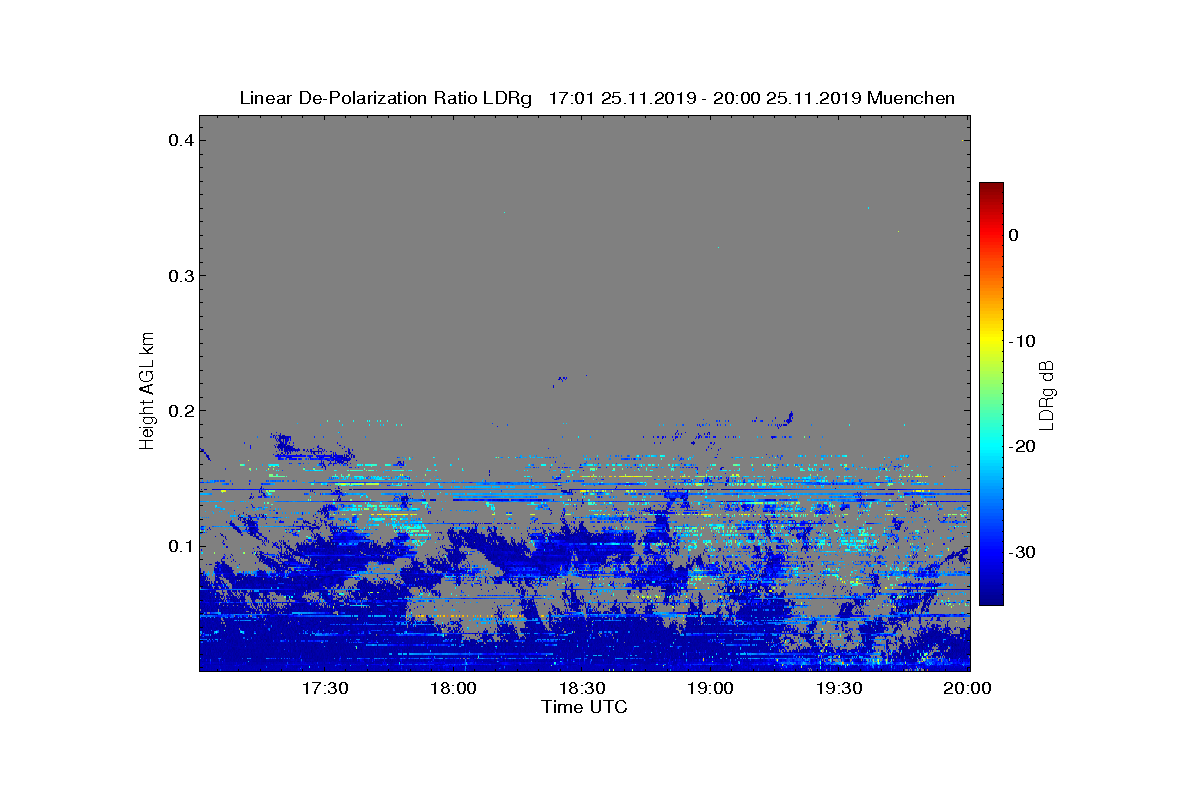The width and height of the screenshot is (1200, 800).
Task: Click the dark blue bottom of the colorbar
Action: (991, 597)
